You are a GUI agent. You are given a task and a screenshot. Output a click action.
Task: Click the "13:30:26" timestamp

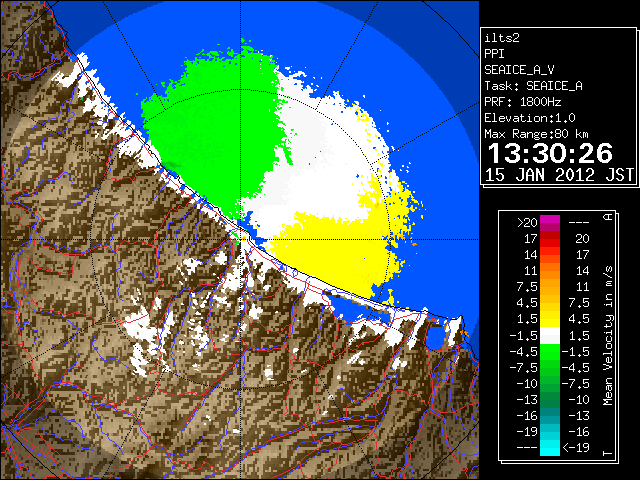tap(550, 153)
